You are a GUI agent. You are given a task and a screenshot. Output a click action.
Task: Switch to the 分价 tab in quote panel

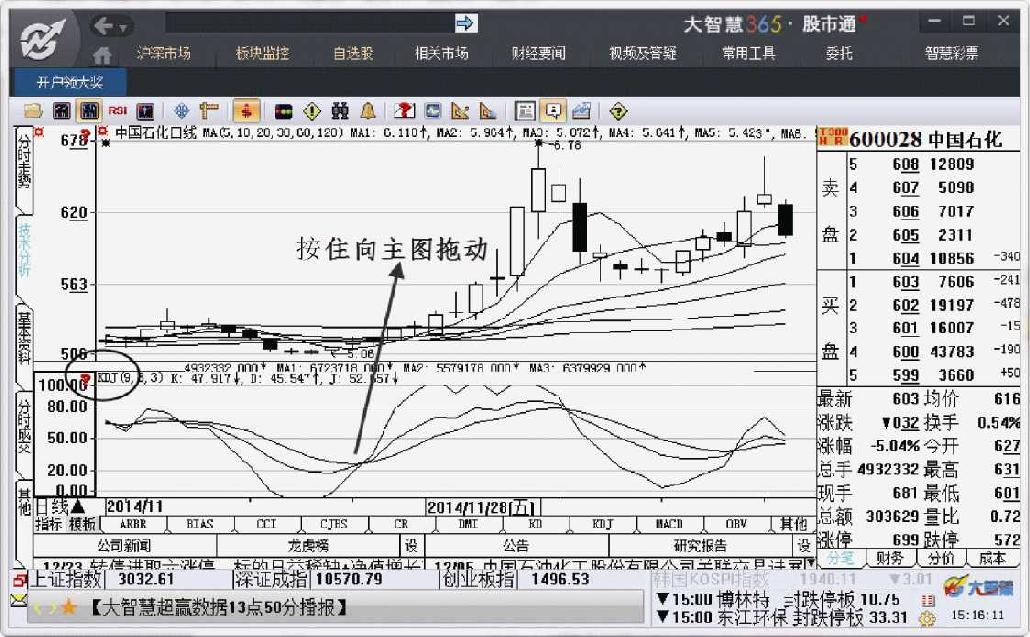click(x=941, y=558)
